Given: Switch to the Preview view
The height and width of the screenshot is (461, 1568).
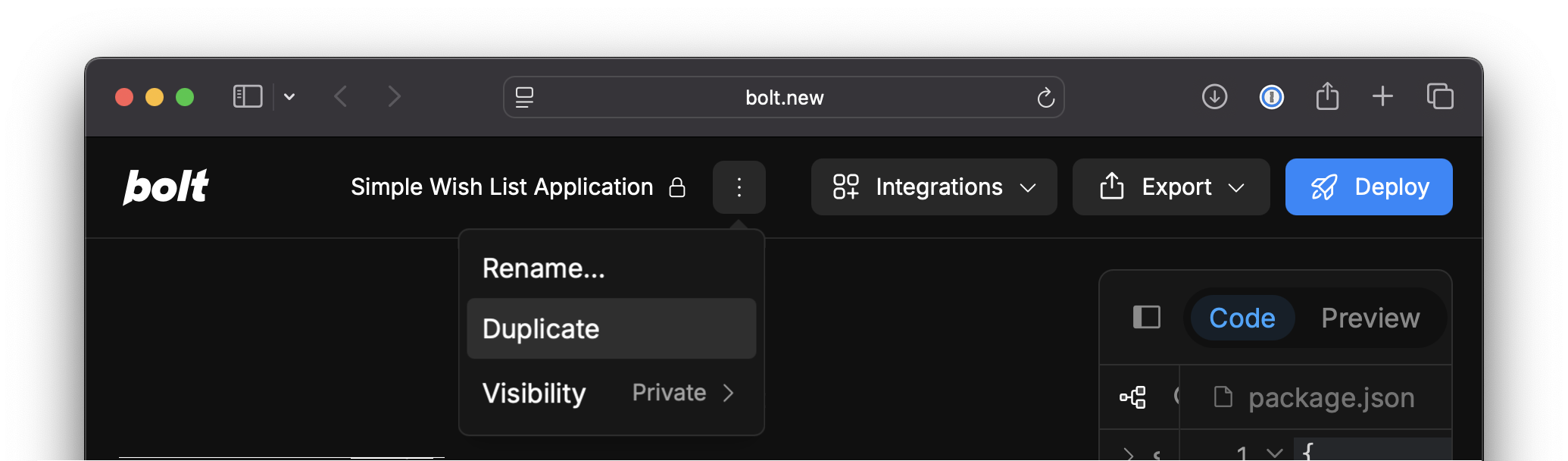Looking at the screenshot, I should click(x=1370, y=318).
